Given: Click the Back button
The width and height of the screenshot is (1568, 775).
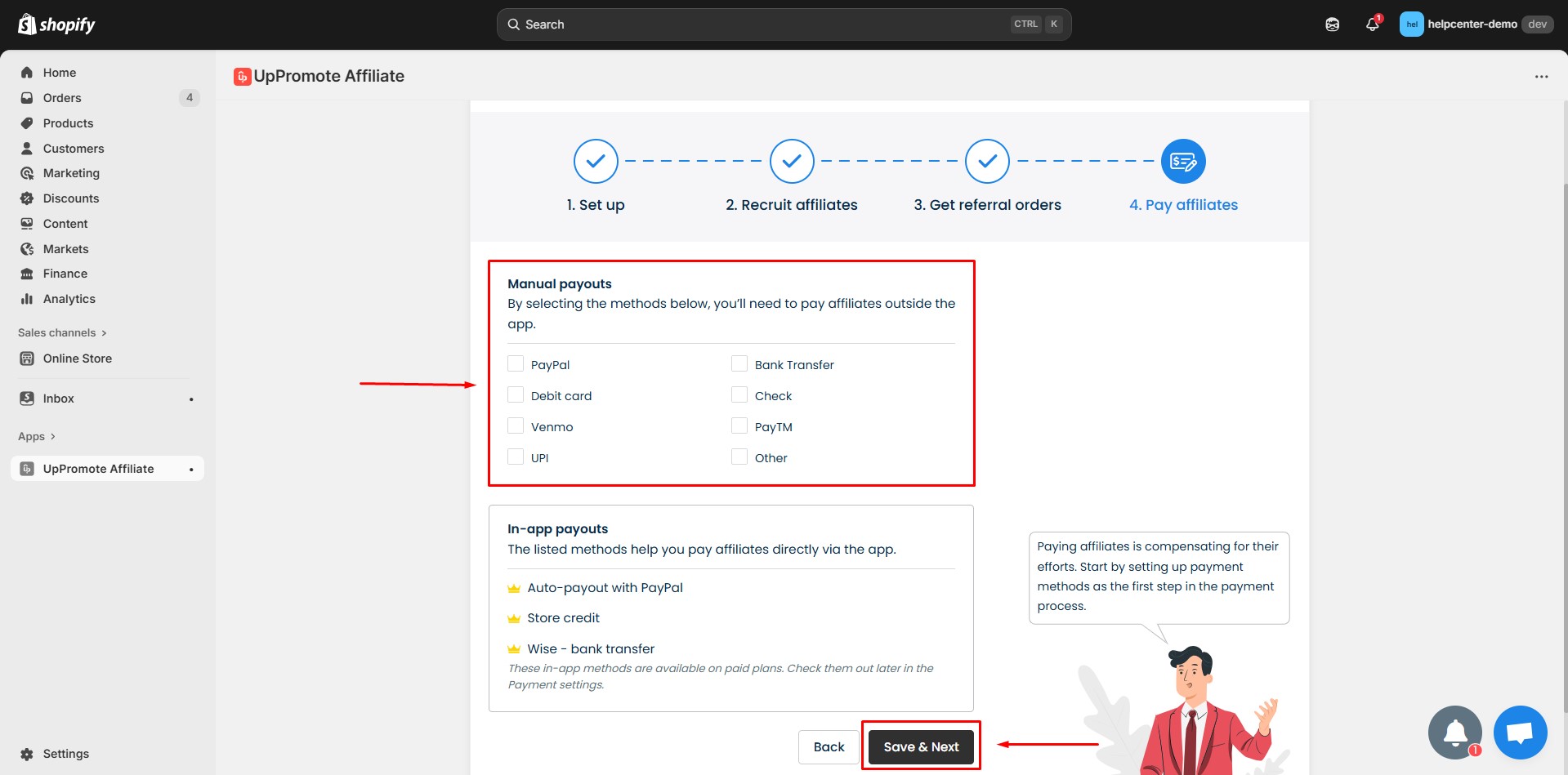Looking at the screenshot, I should pyautogui.click(x=829, y=746).
